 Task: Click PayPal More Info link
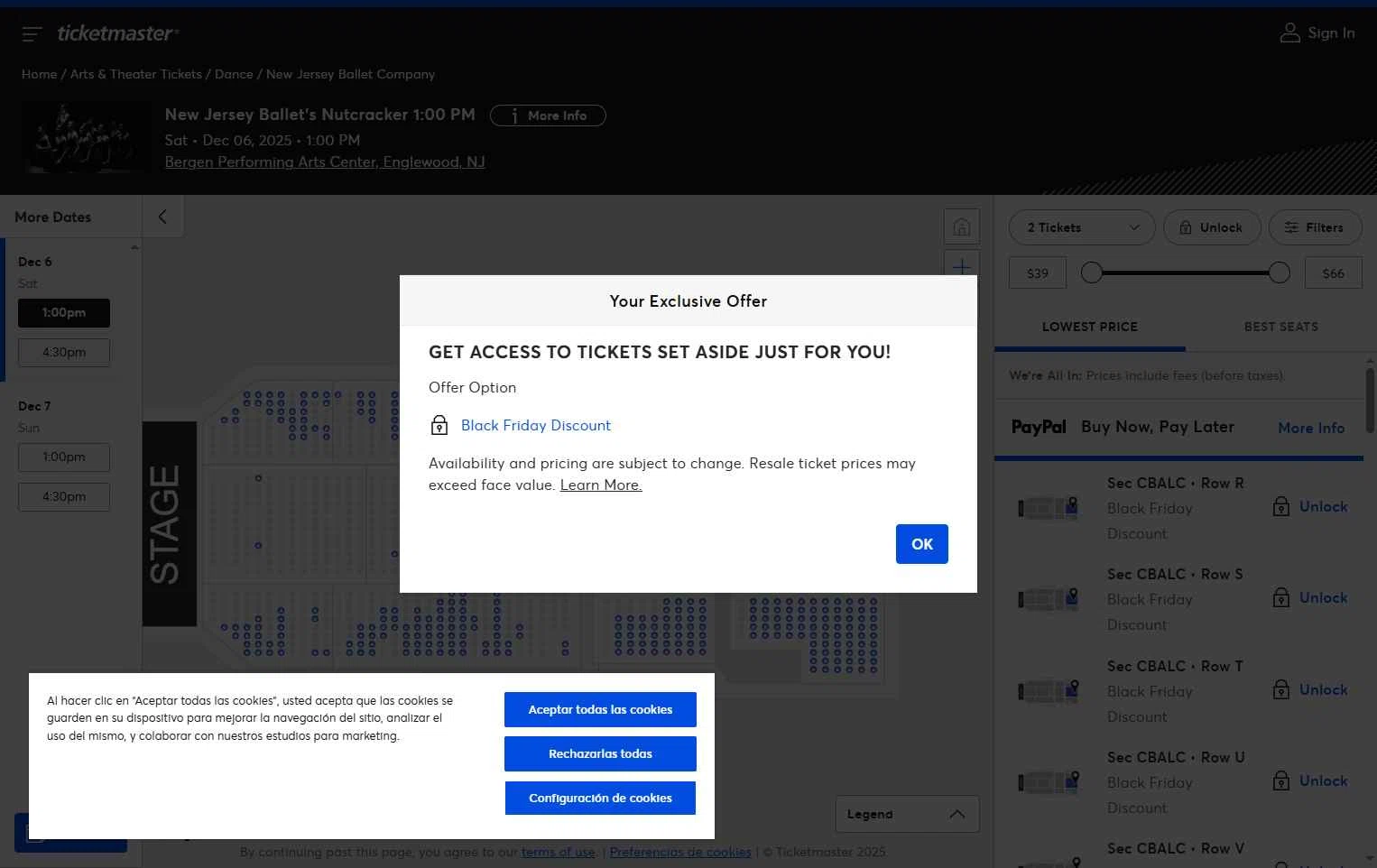1311,428
